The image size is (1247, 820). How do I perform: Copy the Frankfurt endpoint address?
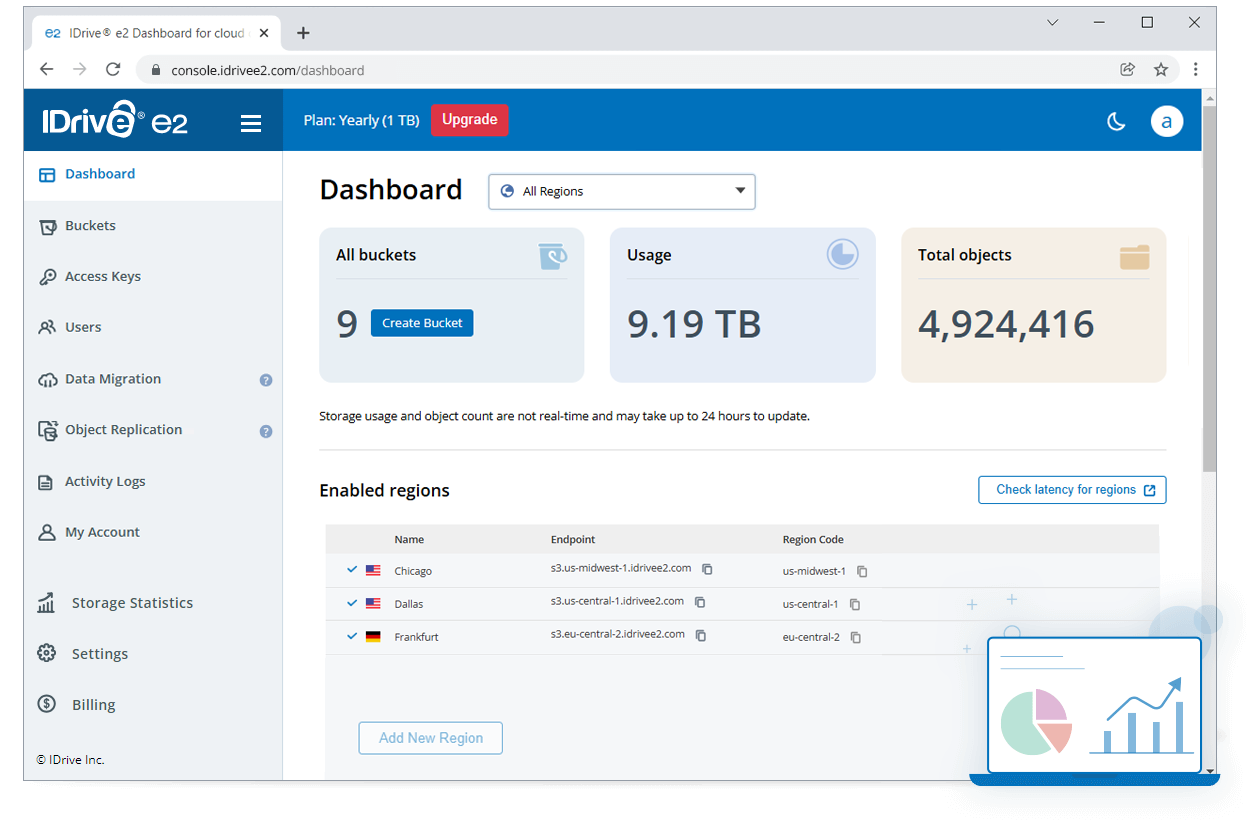coord(701,636)
